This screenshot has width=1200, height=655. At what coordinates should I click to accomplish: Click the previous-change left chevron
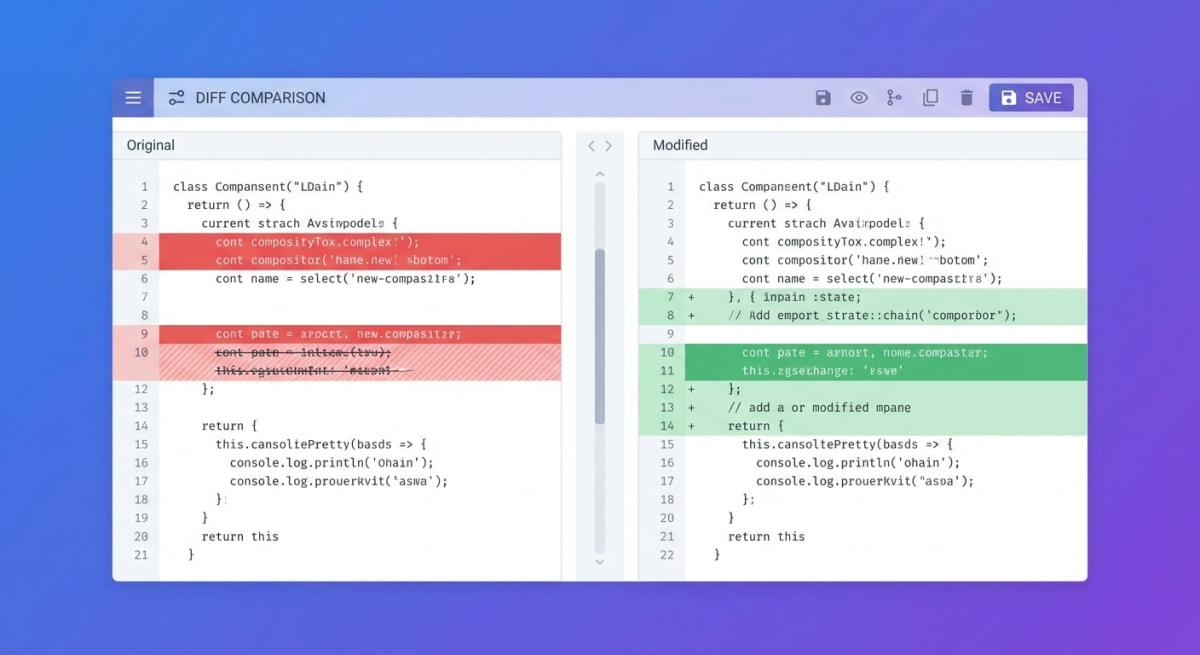592,144
